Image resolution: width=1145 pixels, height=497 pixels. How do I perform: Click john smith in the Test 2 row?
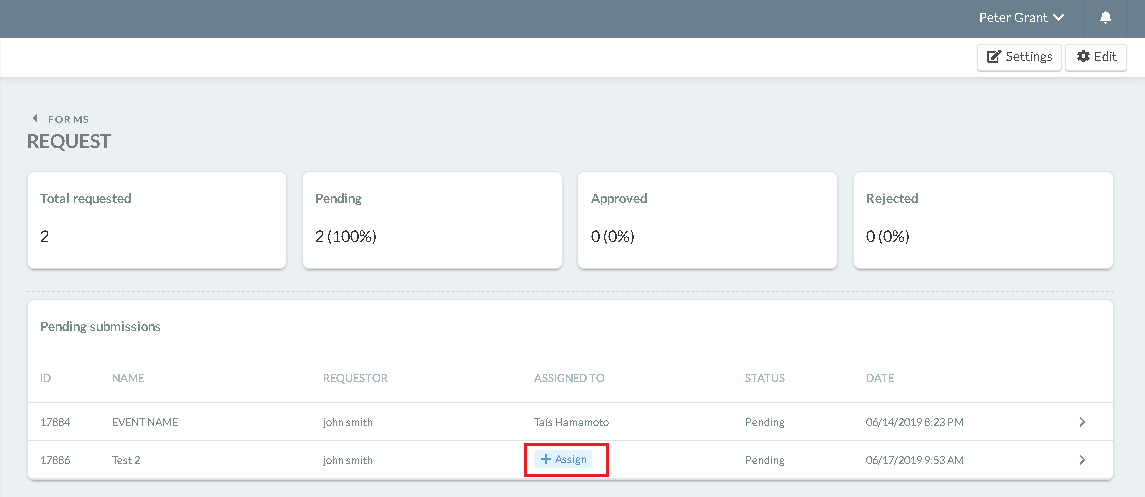point(348,460)
